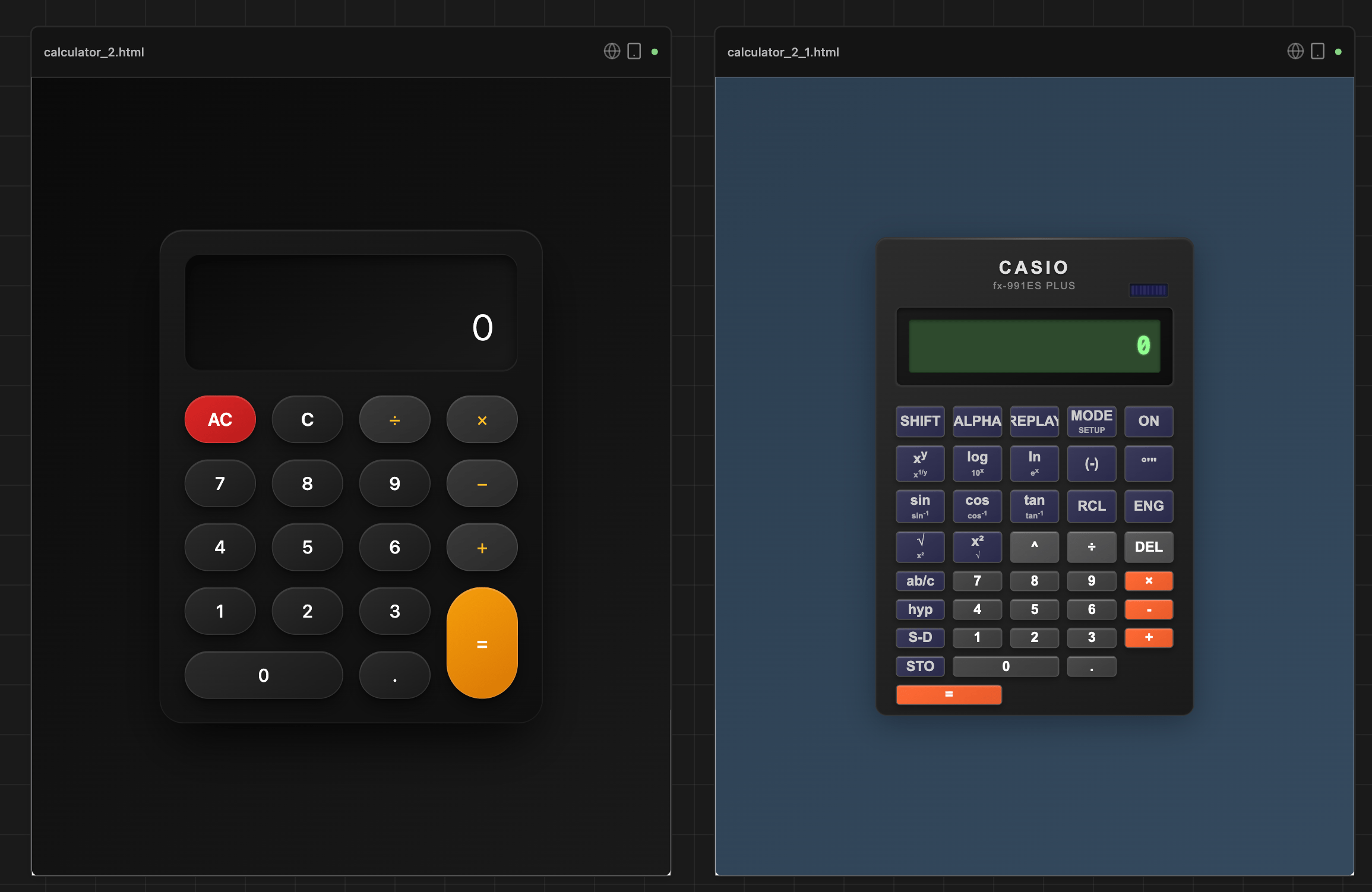Image resolution: width=1372 pixels, height=892 pixels.
Task: Click the green Casio LCD display
Action: pyautogui.click(x=1034, y=346)
